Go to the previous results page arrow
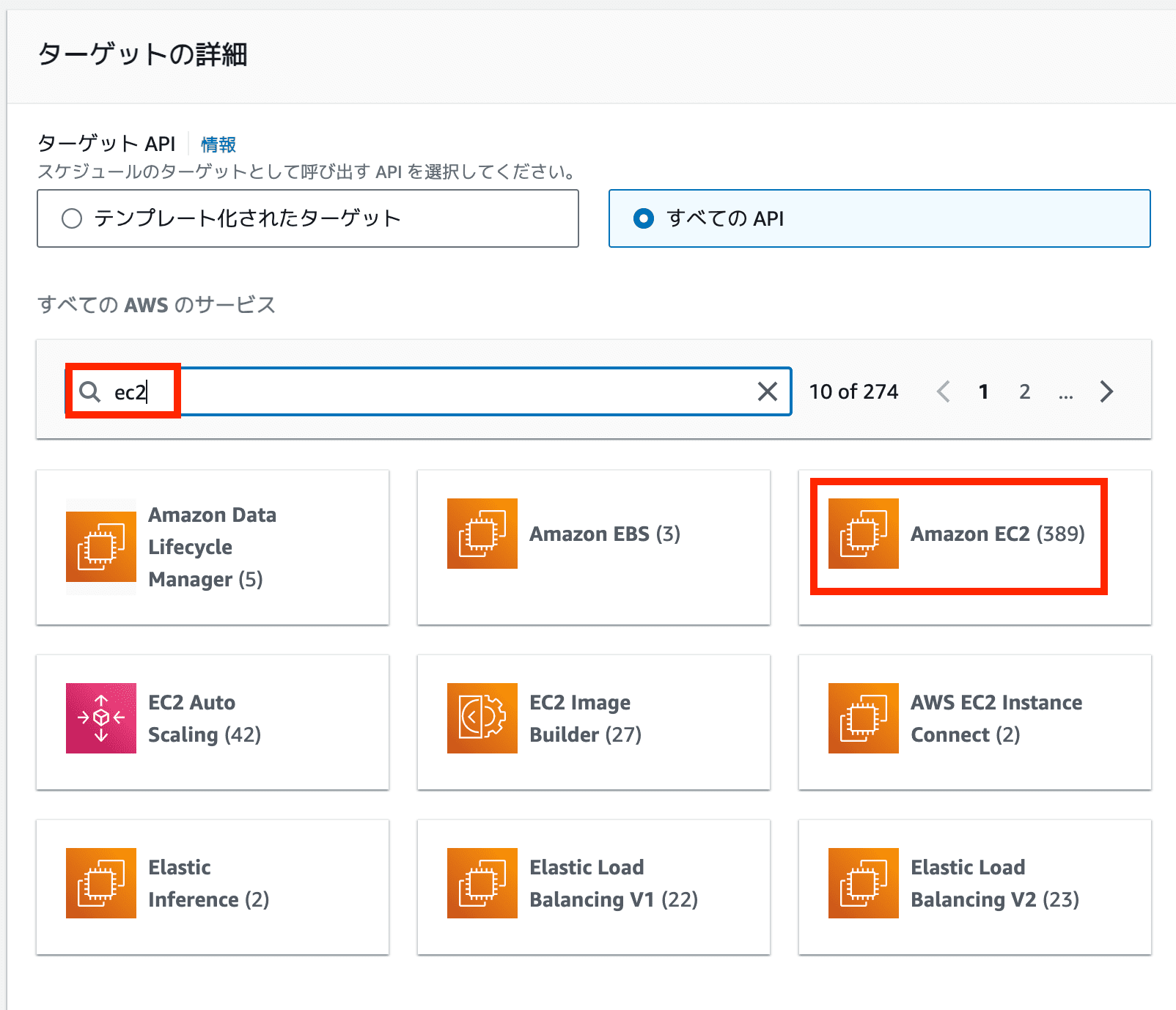Viewport: 1176px width, 1010px height. tap(944, 391)
